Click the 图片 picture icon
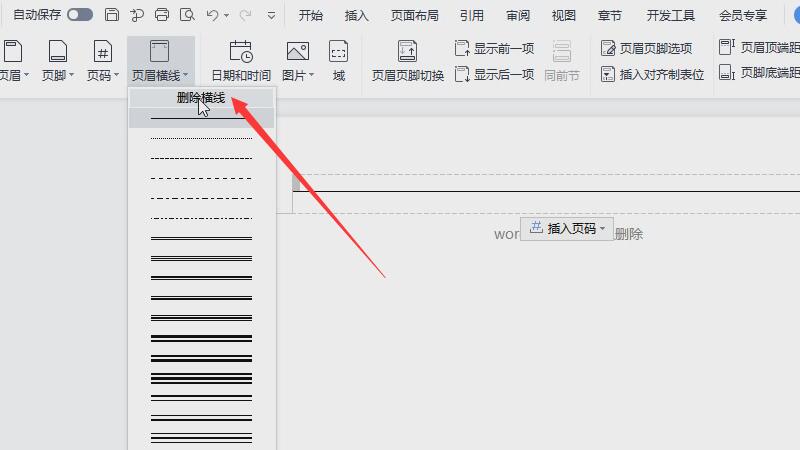The width and height of the screenshot is (800, 450). click(x=297, y=52)
